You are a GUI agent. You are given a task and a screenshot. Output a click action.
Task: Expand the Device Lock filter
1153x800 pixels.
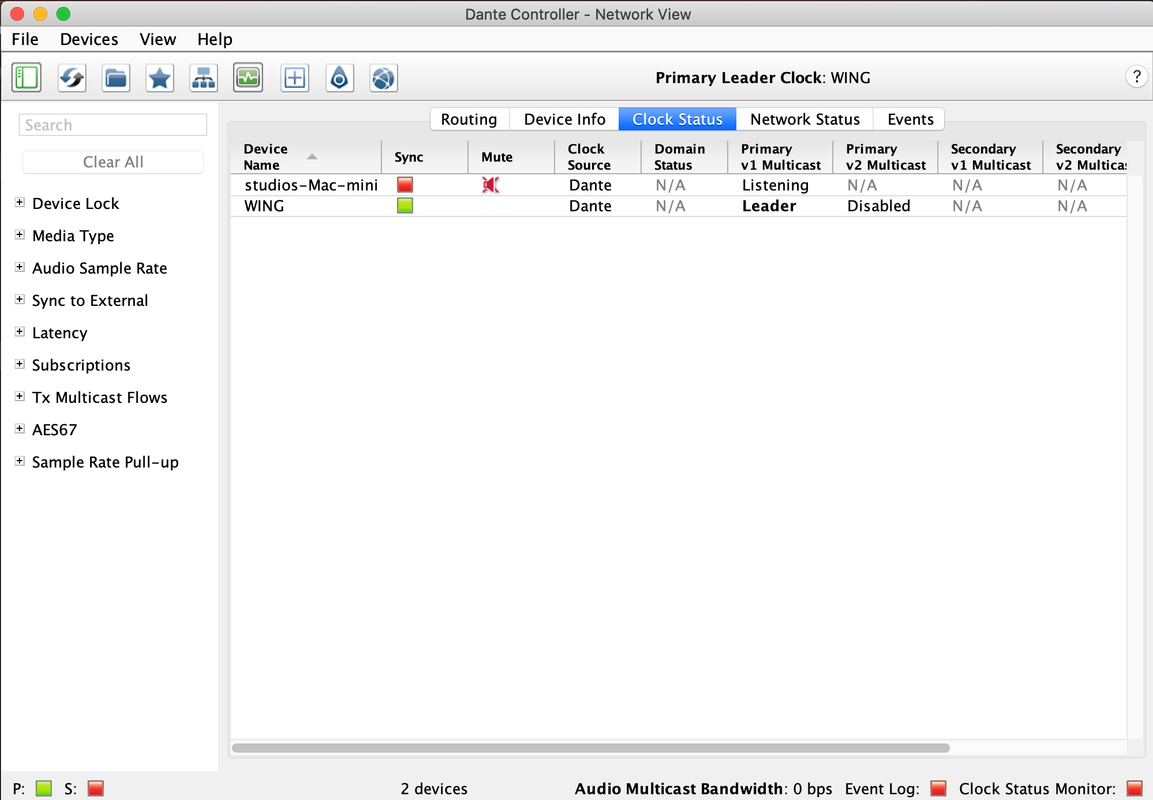(x=20, y=202)
